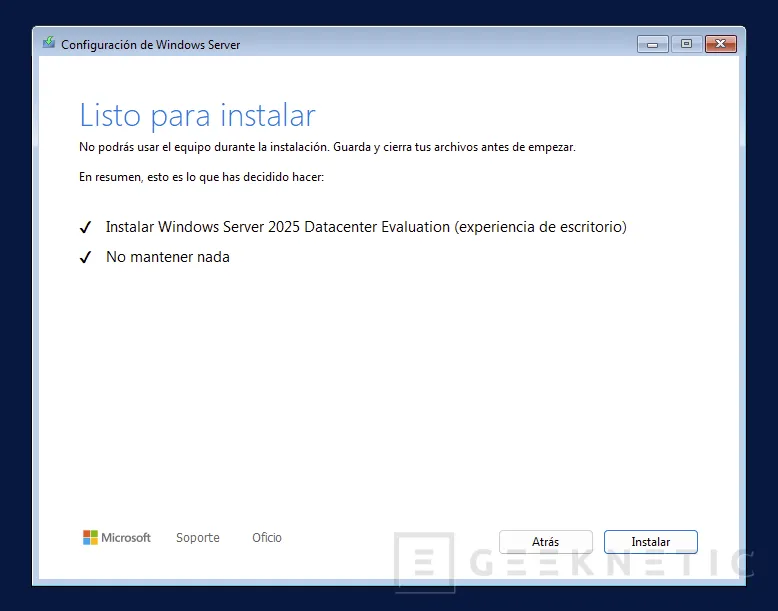Click the 'Configuración de Windows Server' title text
The image size is (778, 611).
150,45
